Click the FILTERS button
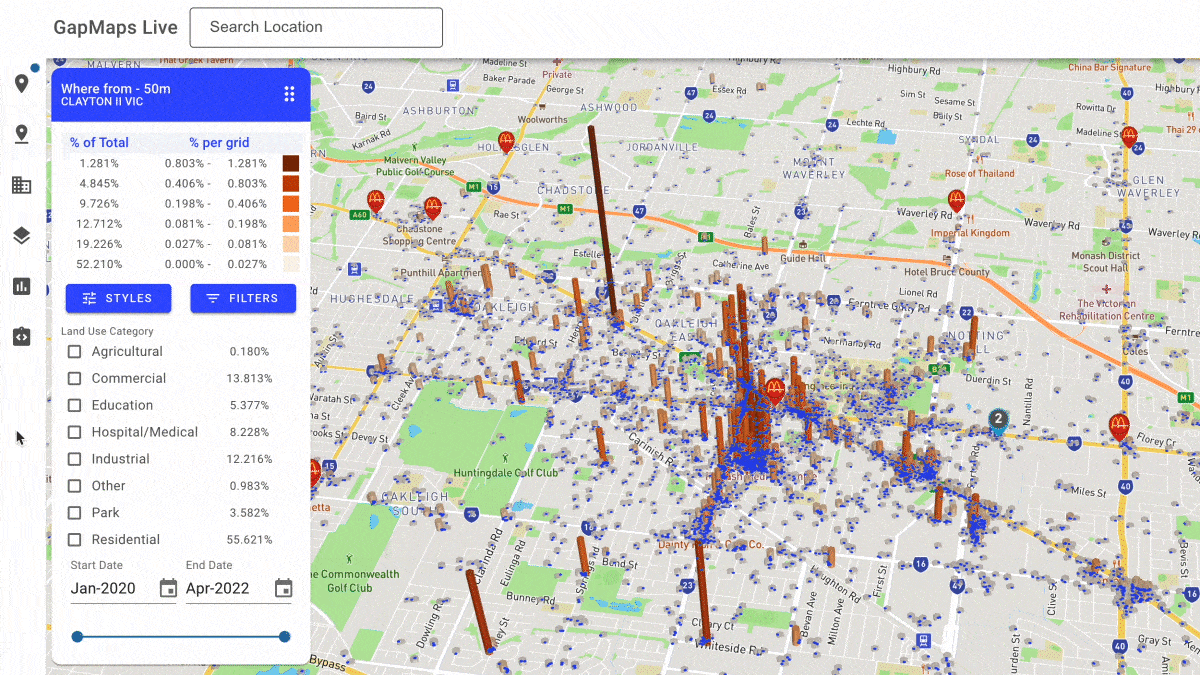This screenshot has width=1200, height=675. [243, 298]
